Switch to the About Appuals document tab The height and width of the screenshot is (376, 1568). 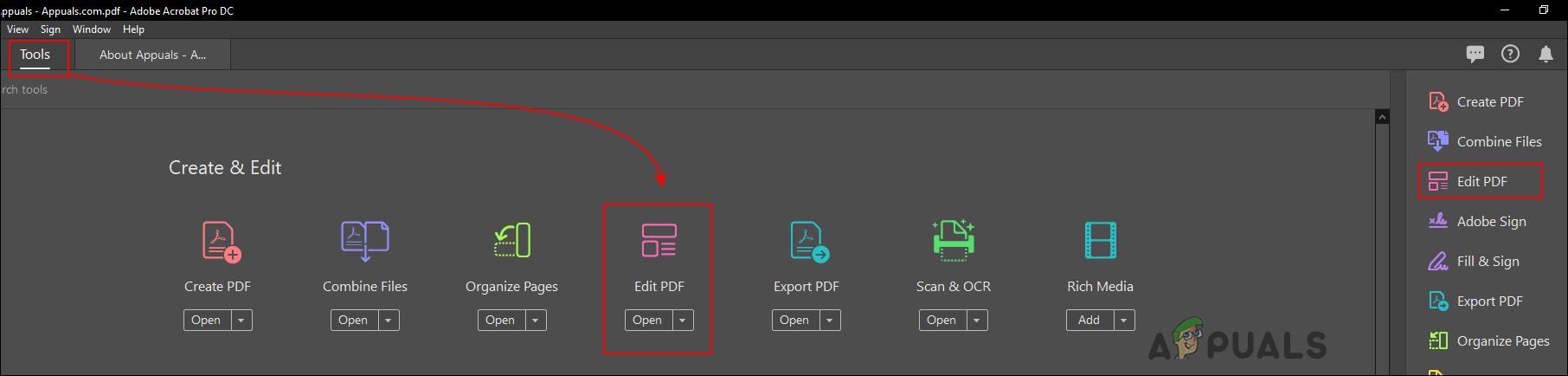[x=152, y=55]
